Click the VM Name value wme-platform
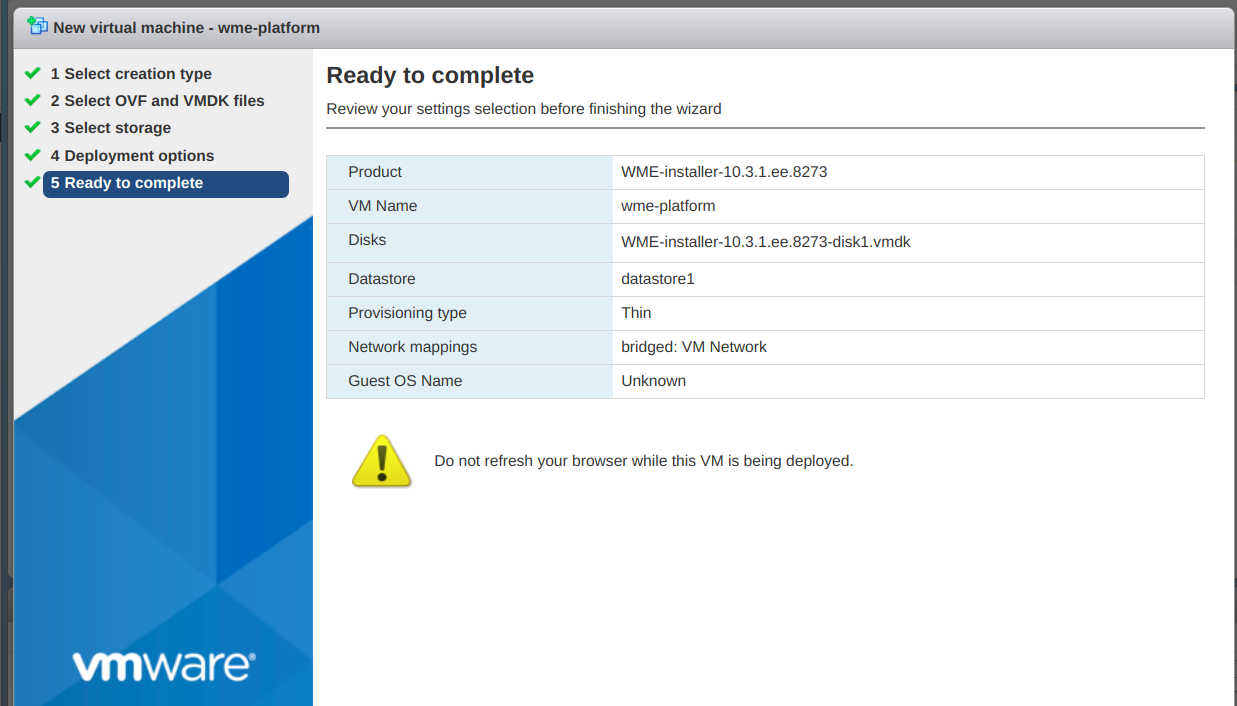Image resolution: width=1237 pixels, height=706 pixels. [x=668, y=206]
